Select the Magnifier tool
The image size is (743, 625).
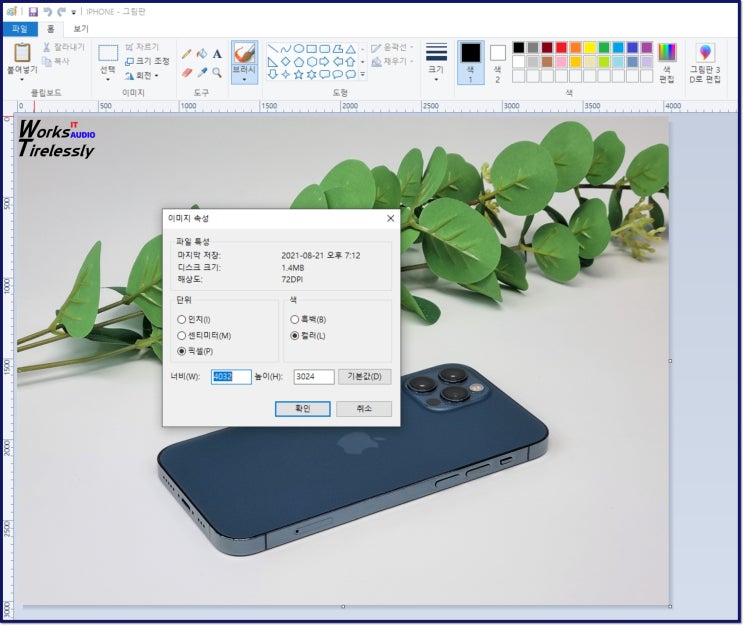coord(217,72)
